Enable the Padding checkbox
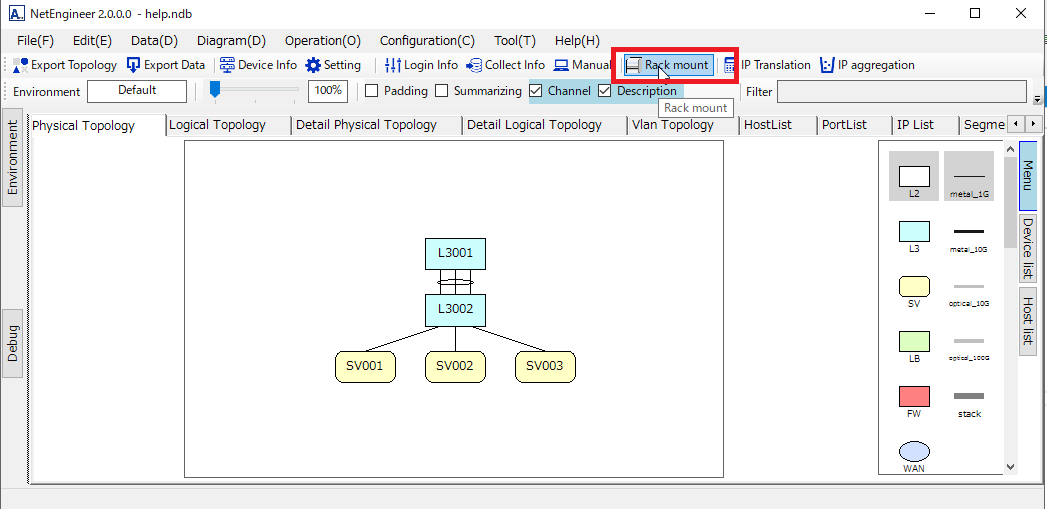Viewport: 1047px width, 509px height. pos(371,91)
